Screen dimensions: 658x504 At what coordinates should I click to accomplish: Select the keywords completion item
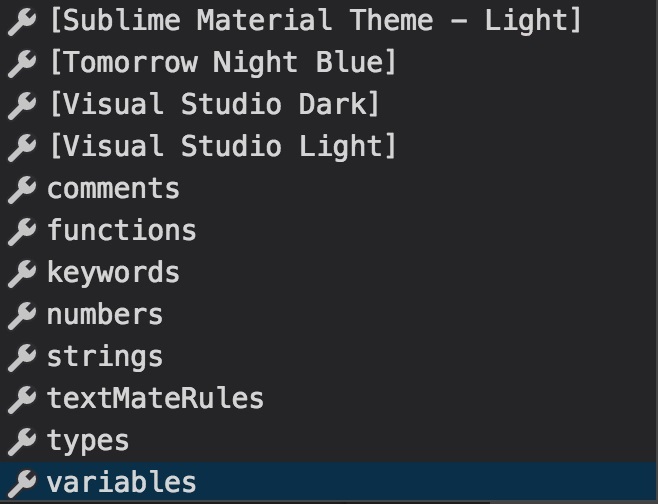329,273
